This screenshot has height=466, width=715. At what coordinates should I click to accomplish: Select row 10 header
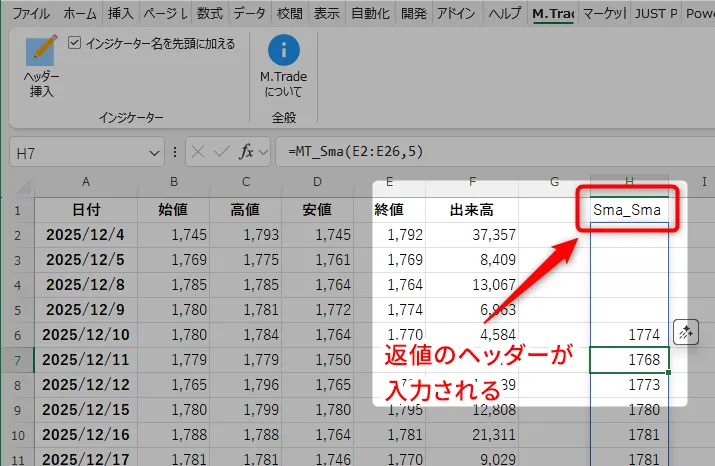[17, 435]
